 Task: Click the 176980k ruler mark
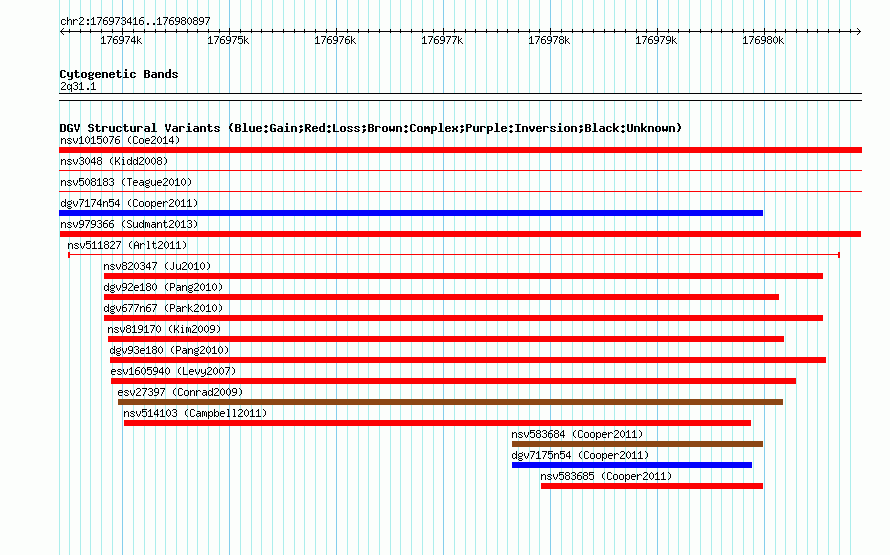point(763,40)
